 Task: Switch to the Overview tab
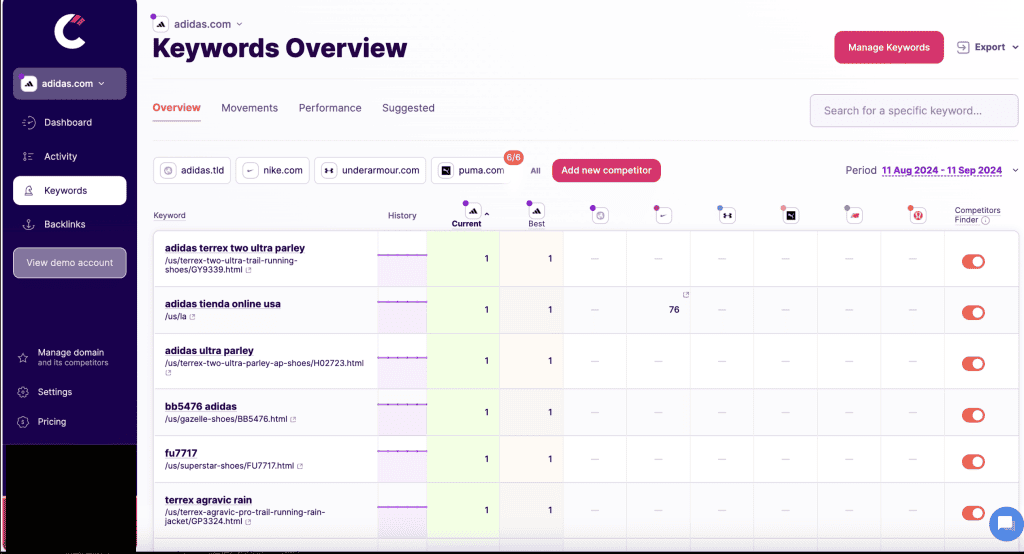(176, 108)
